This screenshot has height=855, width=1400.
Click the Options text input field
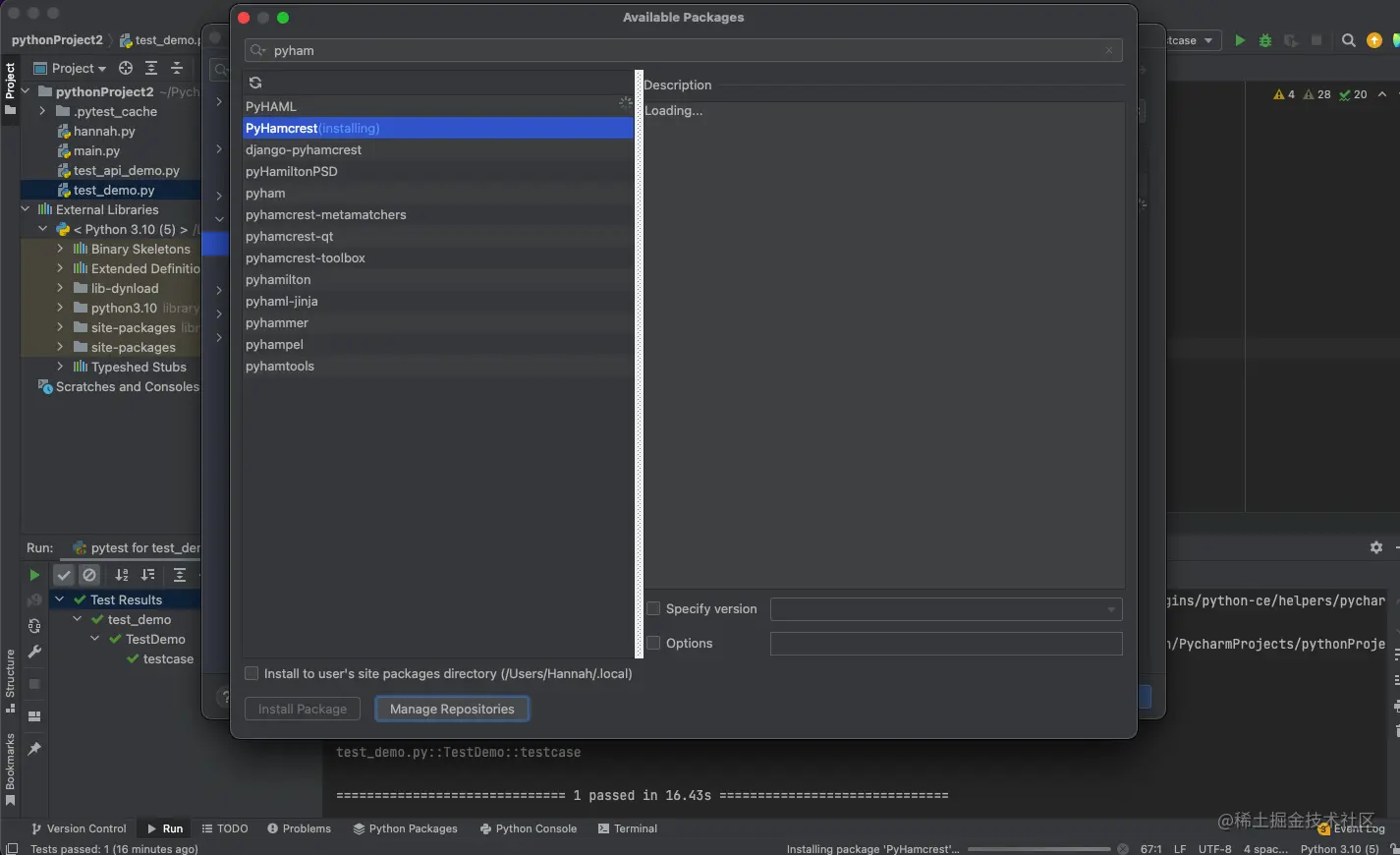[x=946, y=644]
